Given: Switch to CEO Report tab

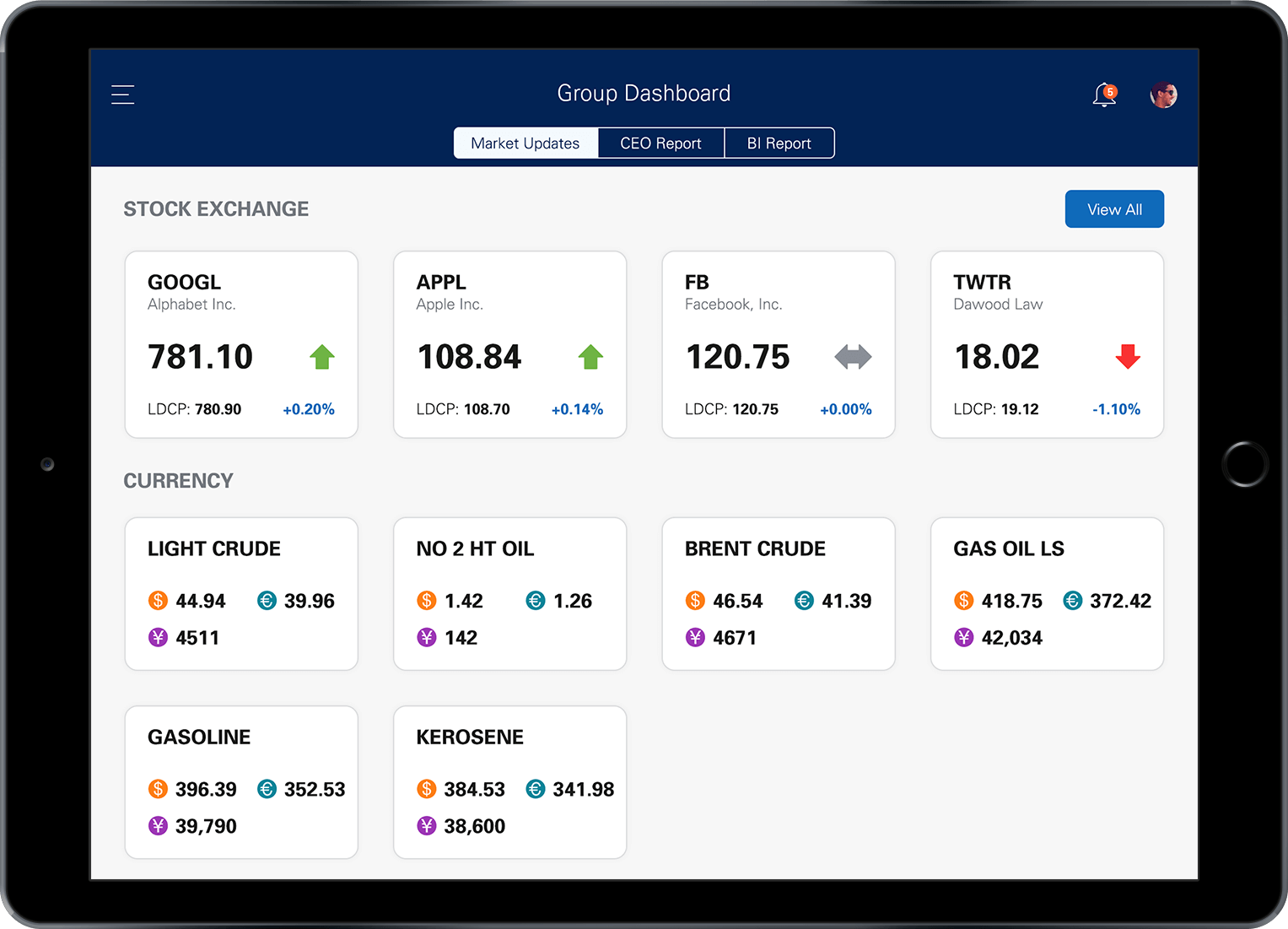Looking at the screenshot, I should click(x=661, y=143).
